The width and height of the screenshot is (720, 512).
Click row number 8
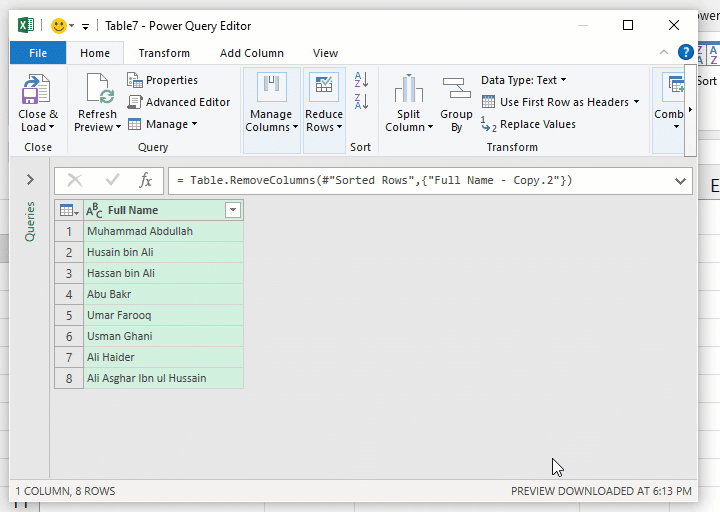coord(69,378)
